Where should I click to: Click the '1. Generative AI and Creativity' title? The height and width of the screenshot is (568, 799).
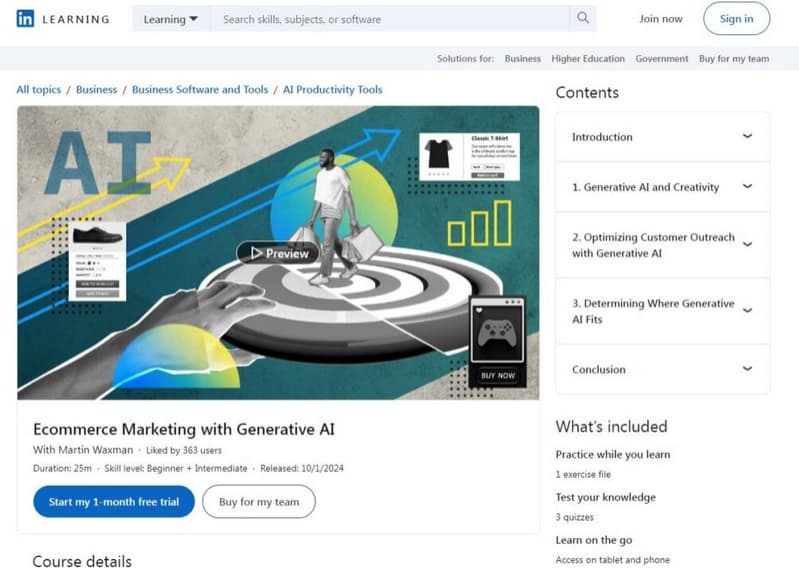[645, 187]
